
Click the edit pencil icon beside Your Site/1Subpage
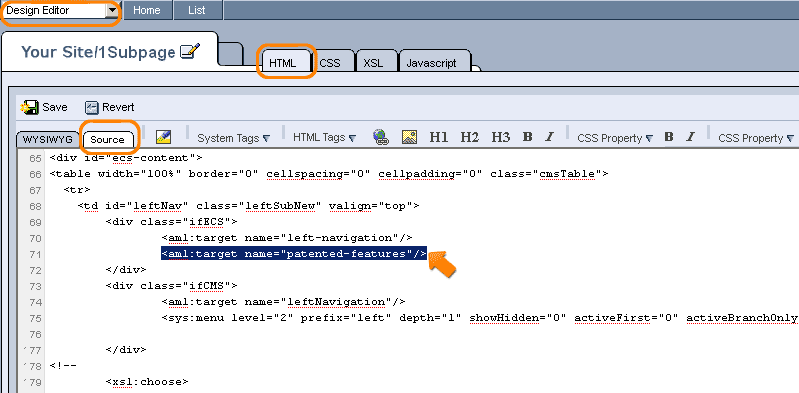(x=190, y=51)
